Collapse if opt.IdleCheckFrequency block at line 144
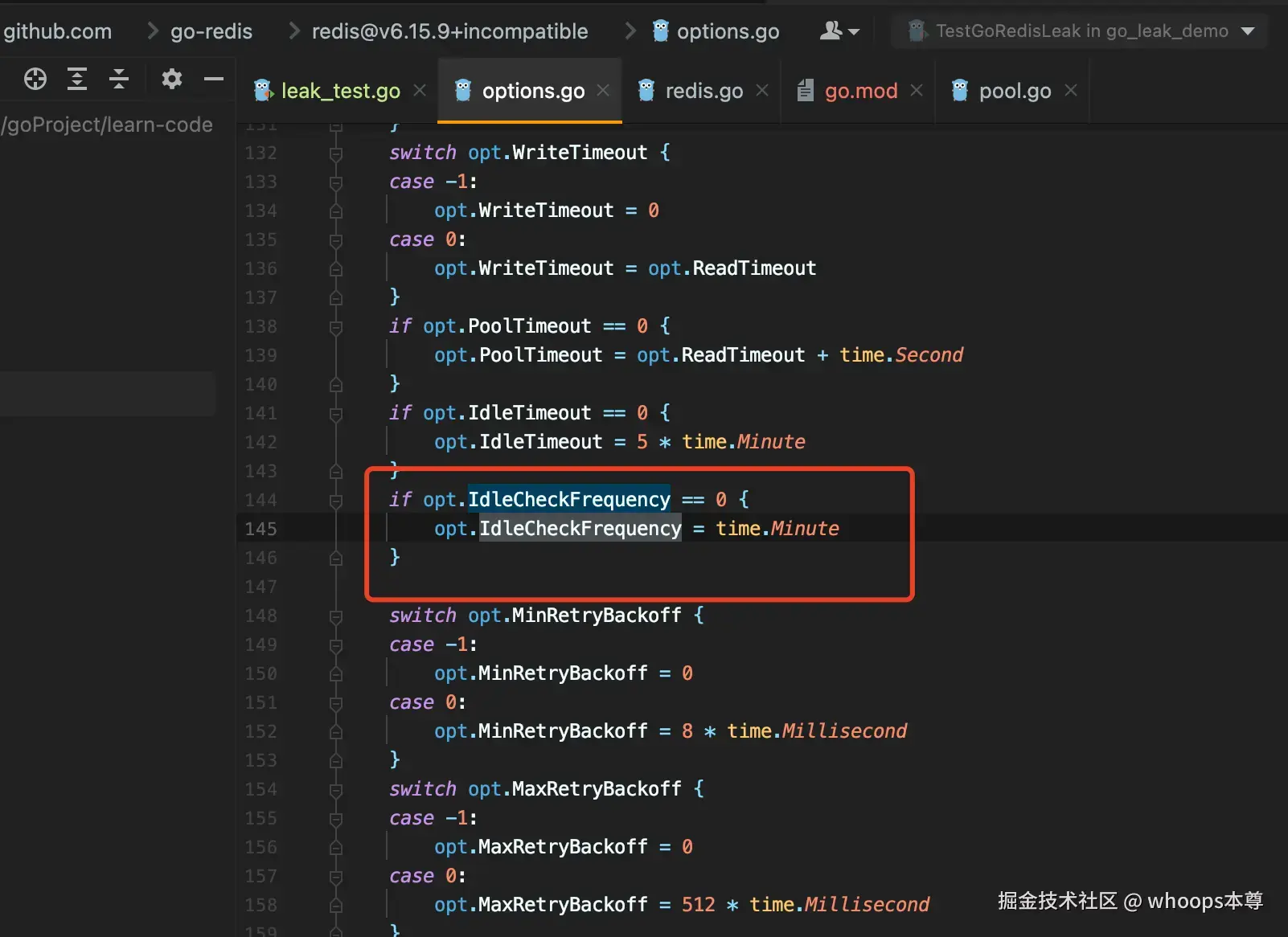This screenshot has height=937, width=1288. (x=336, y=501)
